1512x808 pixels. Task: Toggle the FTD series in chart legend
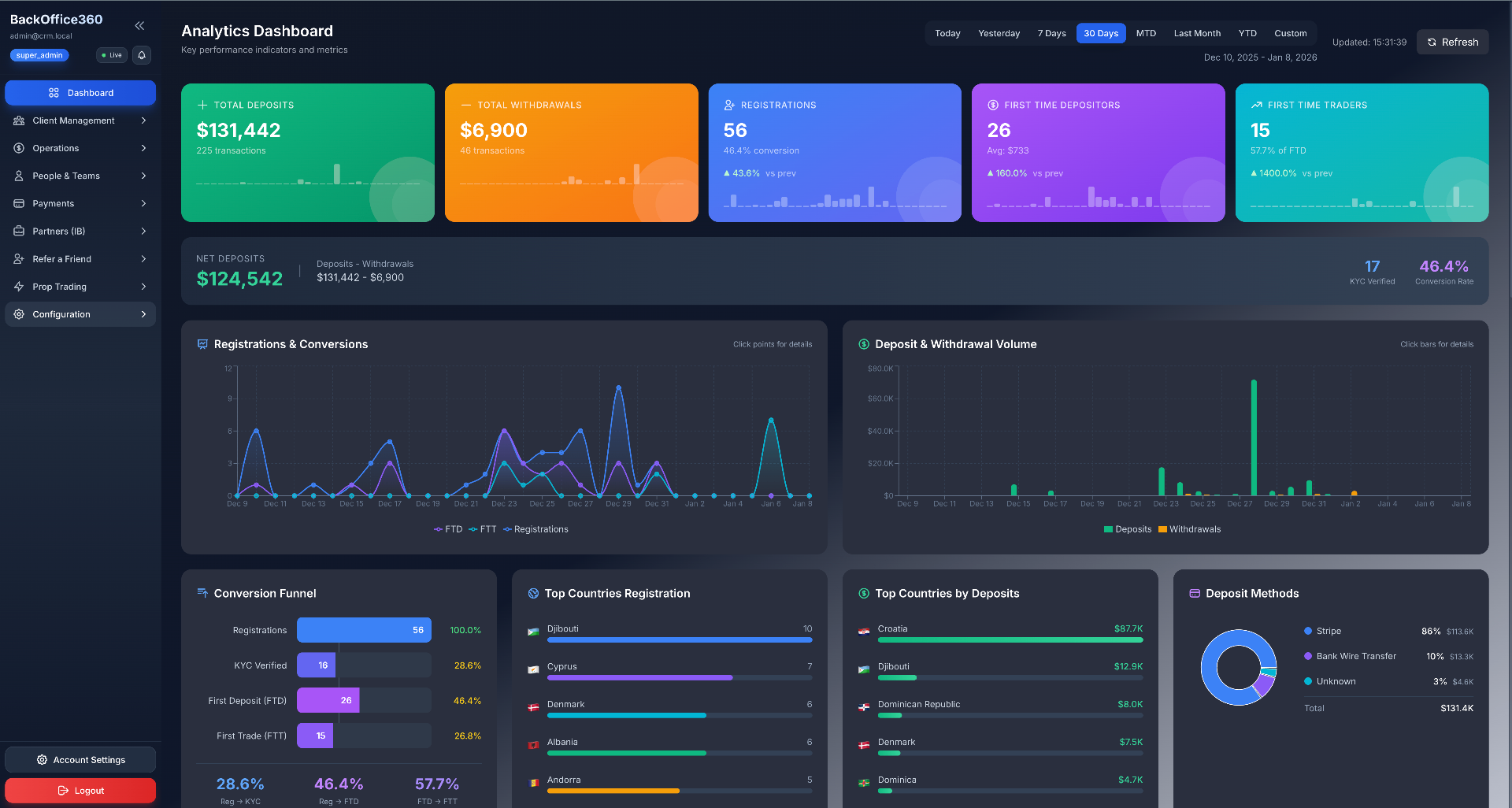pos(448,529)
